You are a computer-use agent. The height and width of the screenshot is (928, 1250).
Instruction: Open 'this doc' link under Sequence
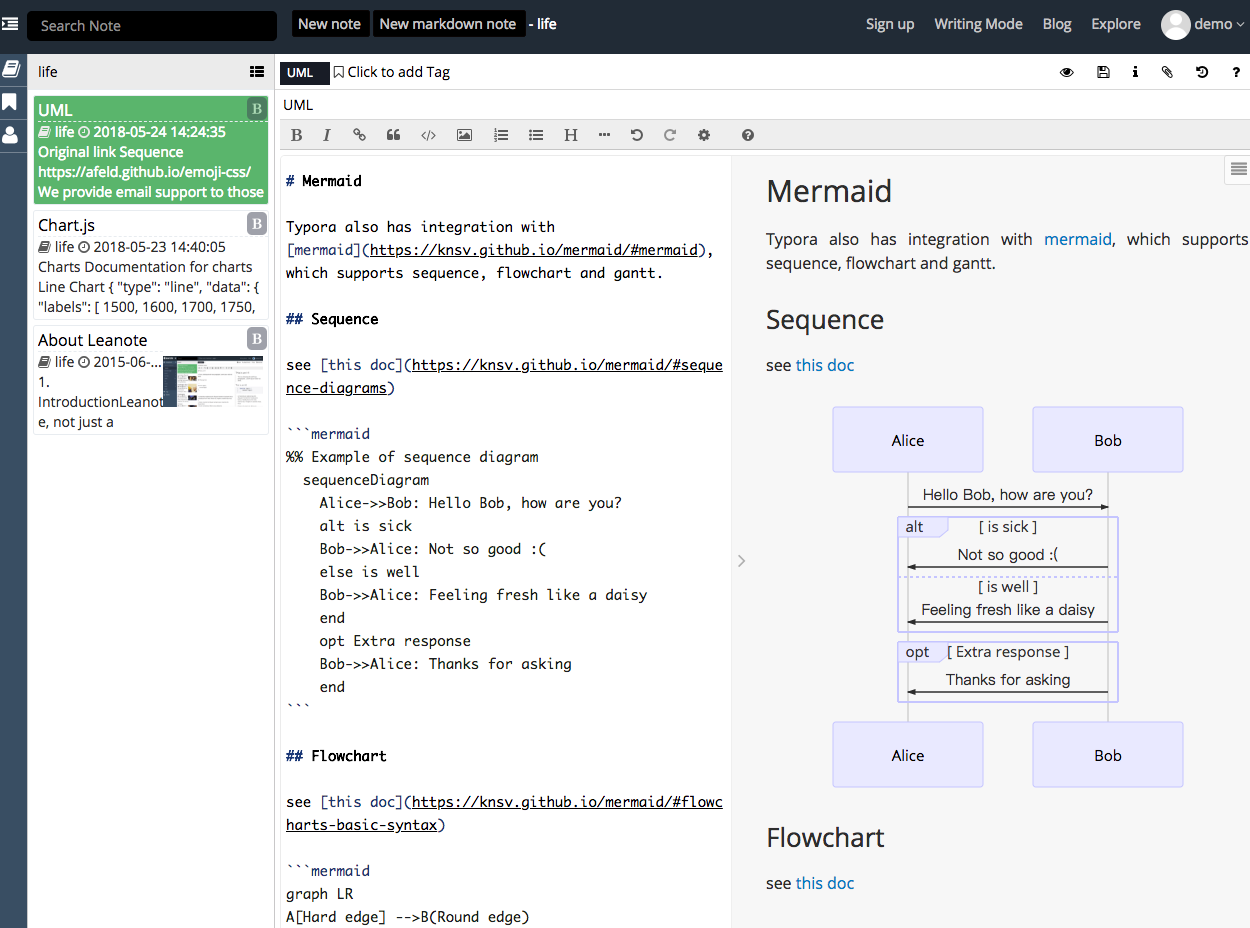pos(825,365)
